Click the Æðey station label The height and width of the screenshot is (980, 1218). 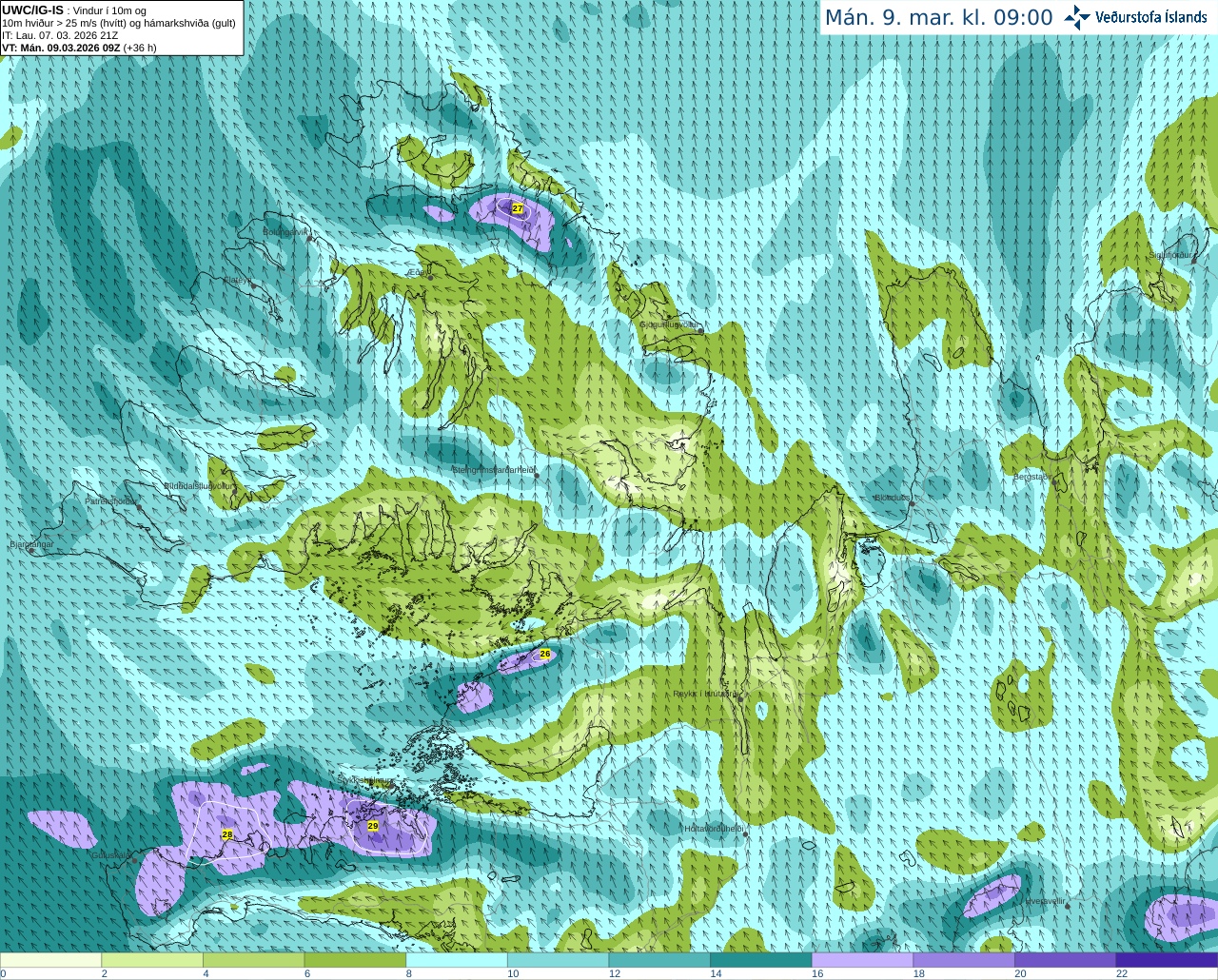[420, 272]
